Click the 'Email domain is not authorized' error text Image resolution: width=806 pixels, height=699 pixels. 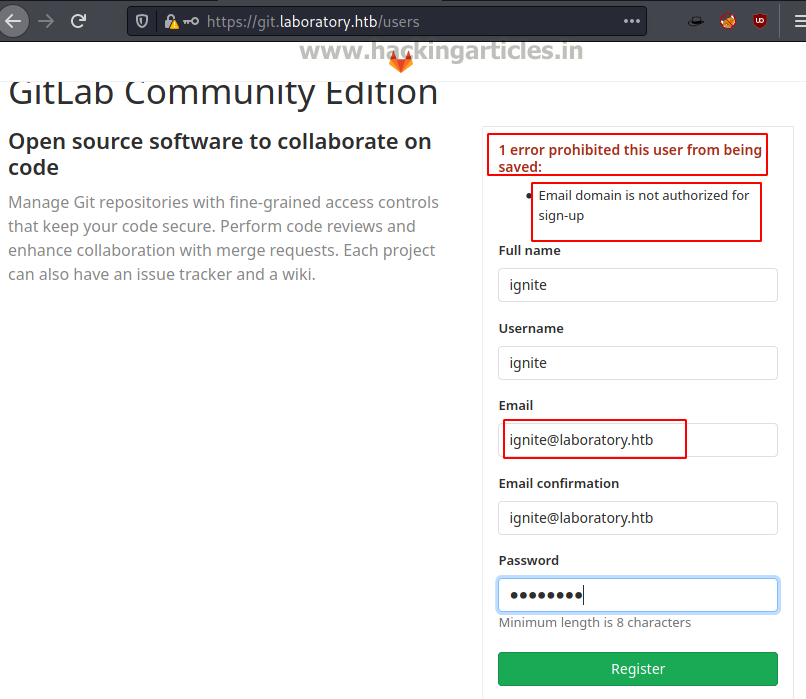[644, 206]
